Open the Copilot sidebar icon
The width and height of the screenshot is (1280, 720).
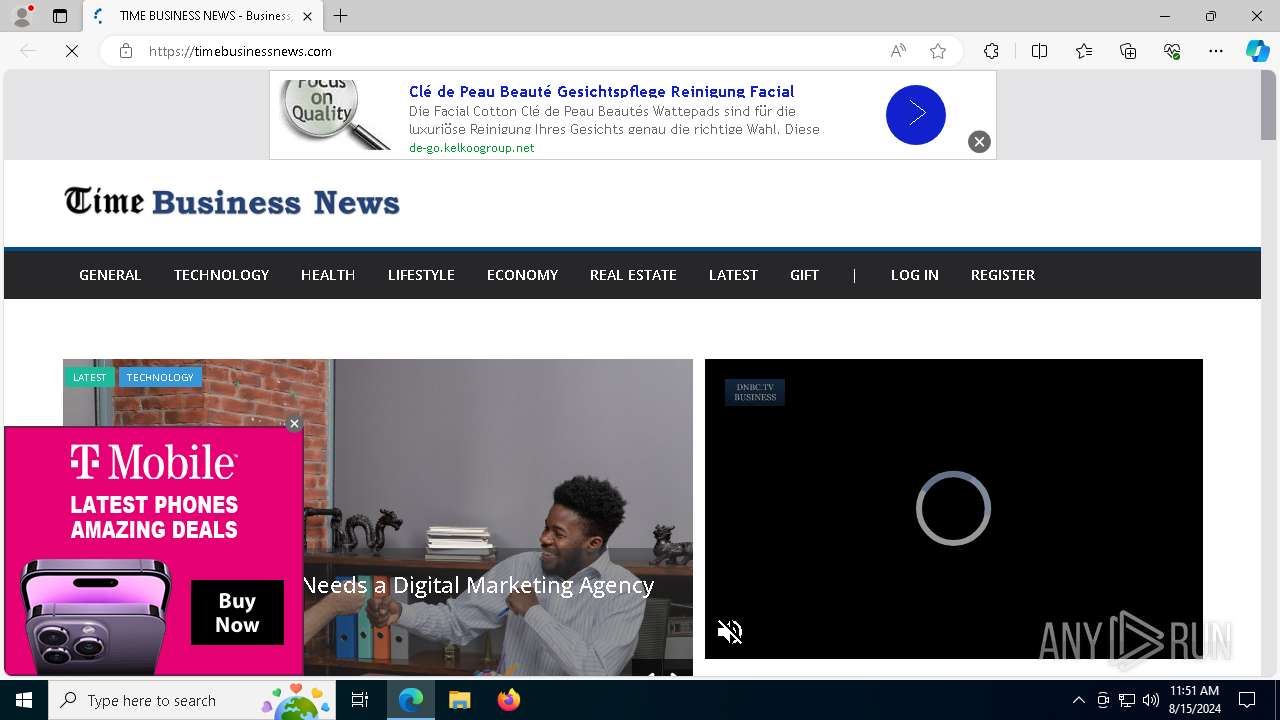click(x=1257, y=51)
